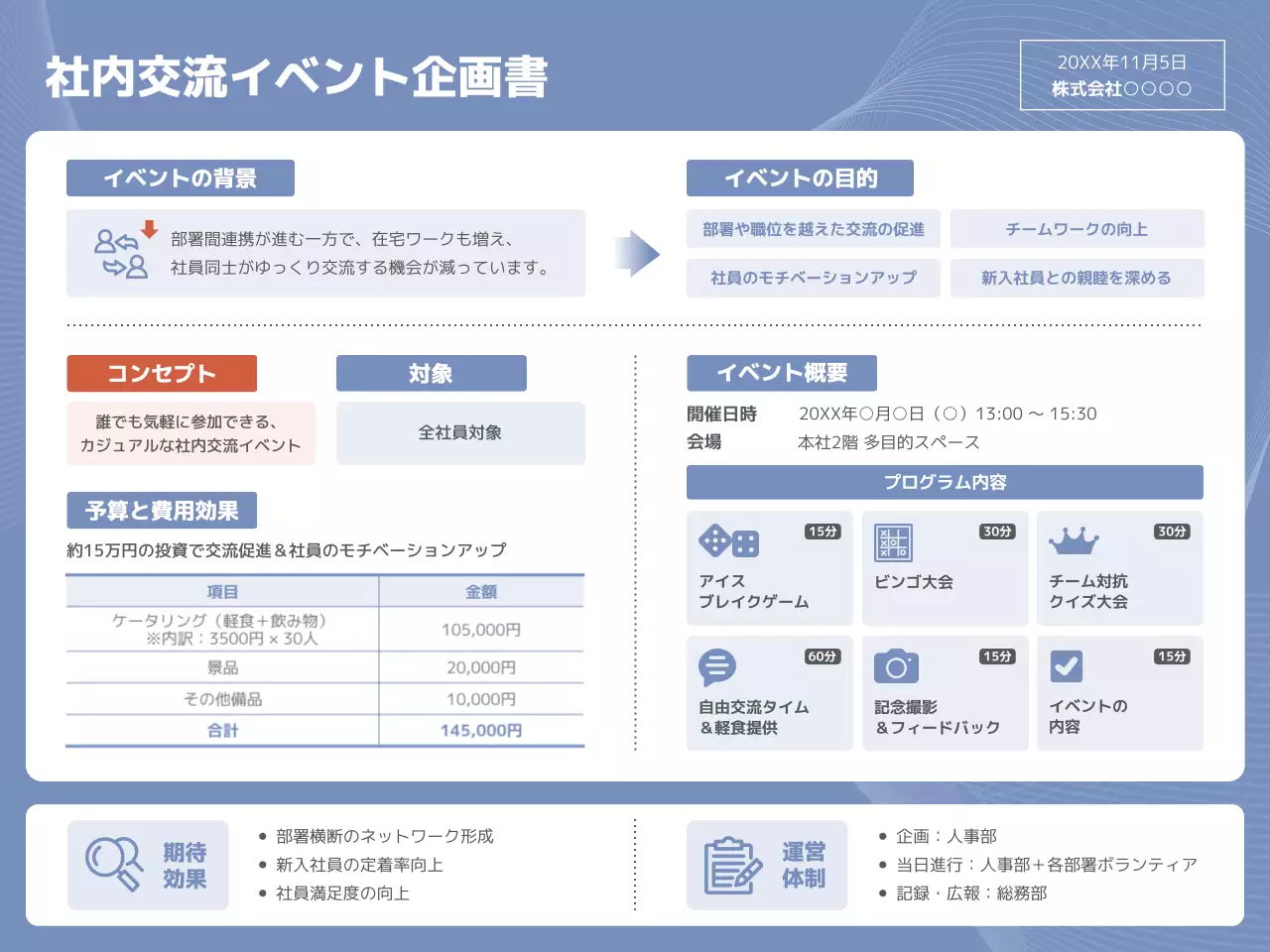Enable the 部署や職位を越えた交流の促進 option

point(814,228)
